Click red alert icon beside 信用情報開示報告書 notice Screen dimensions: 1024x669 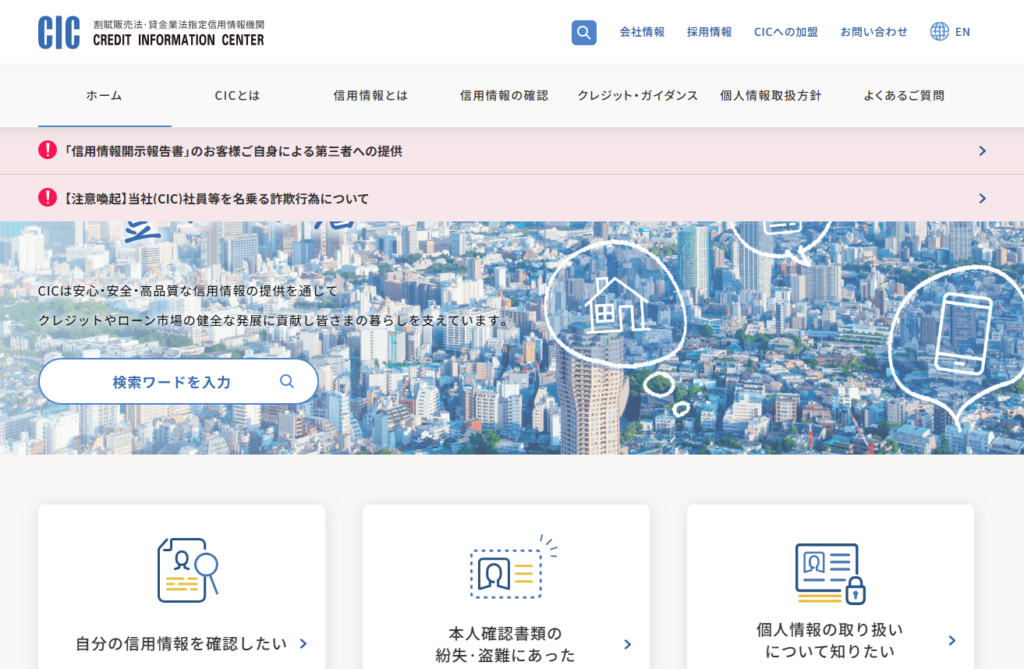47,151
